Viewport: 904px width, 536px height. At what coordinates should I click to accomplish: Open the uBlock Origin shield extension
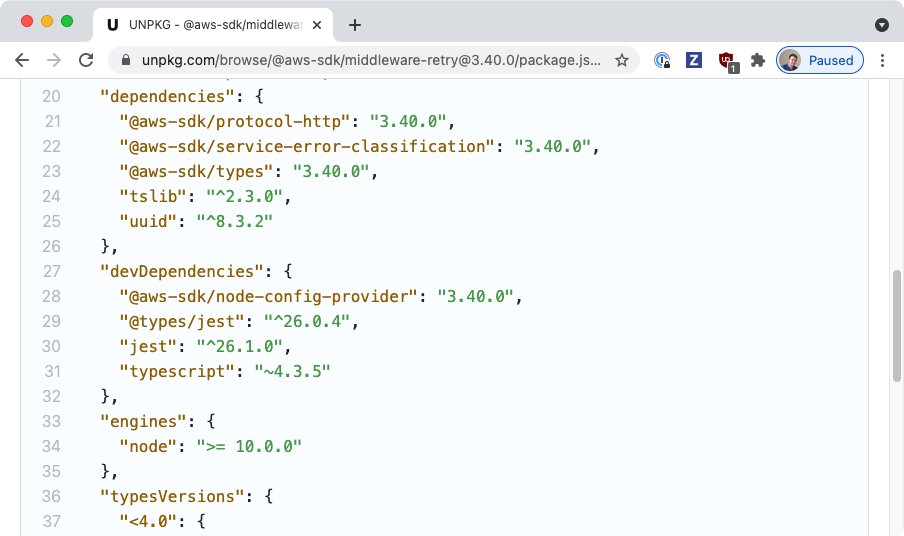726,61
